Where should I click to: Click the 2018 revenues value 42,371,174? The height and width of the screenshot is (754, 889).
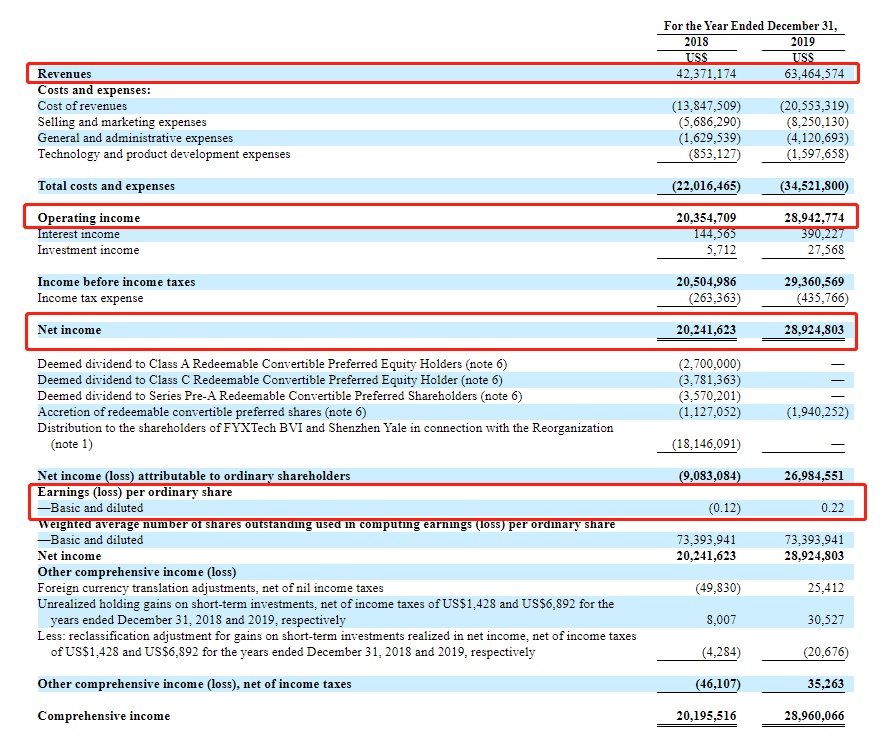coord(708,74)
